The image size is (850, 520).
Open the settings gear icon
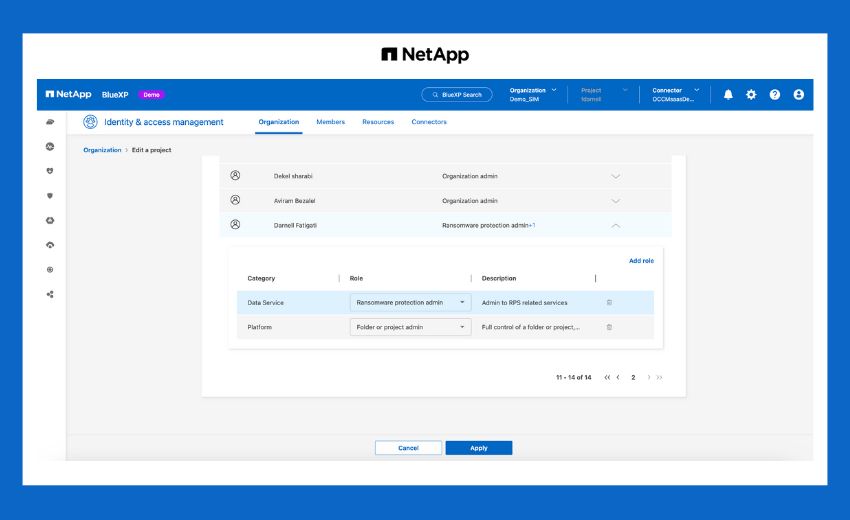(x=751, y=94)
